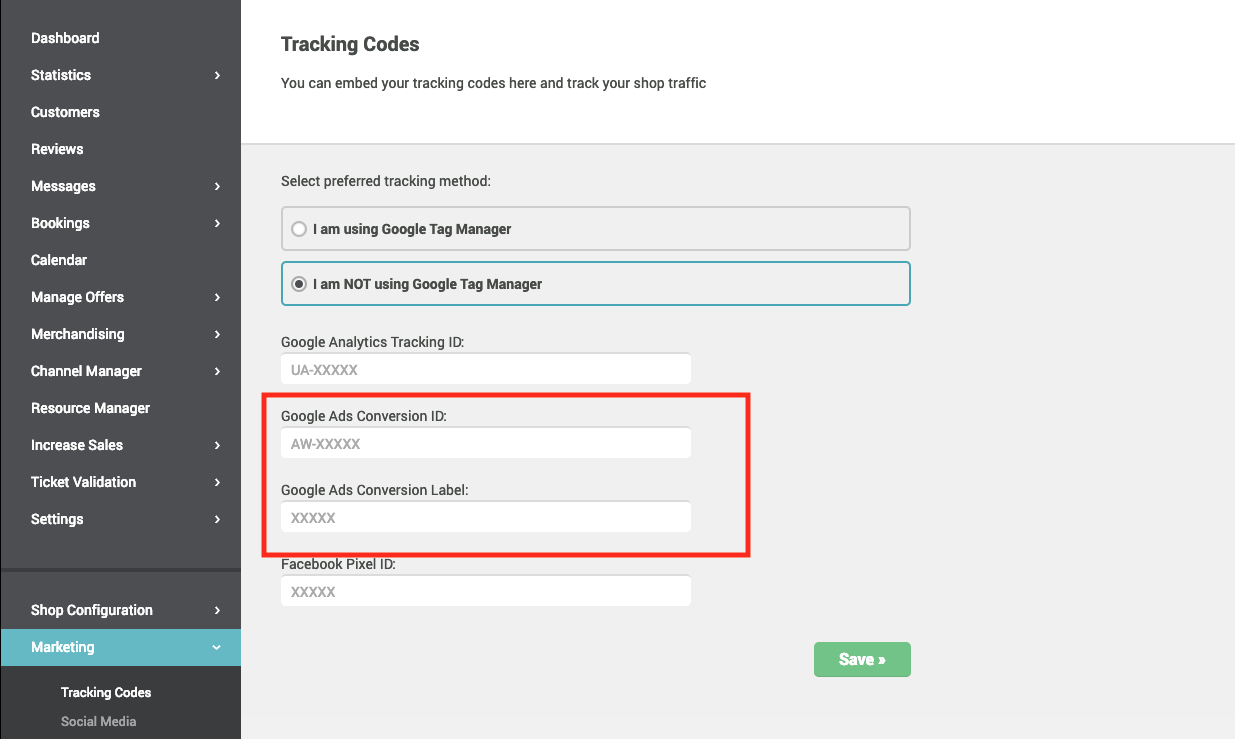Go to the Customers page
This screenshot has width=1235, height=739.
tap(65, 112)
